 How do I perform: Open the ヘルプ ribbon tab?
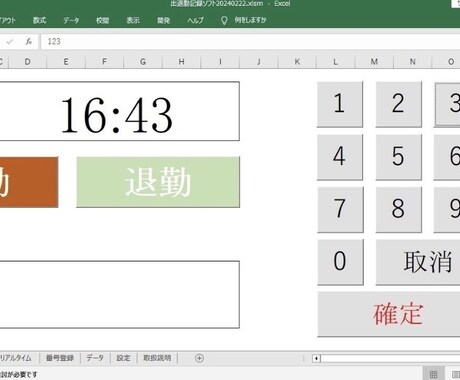coord(195,20)
